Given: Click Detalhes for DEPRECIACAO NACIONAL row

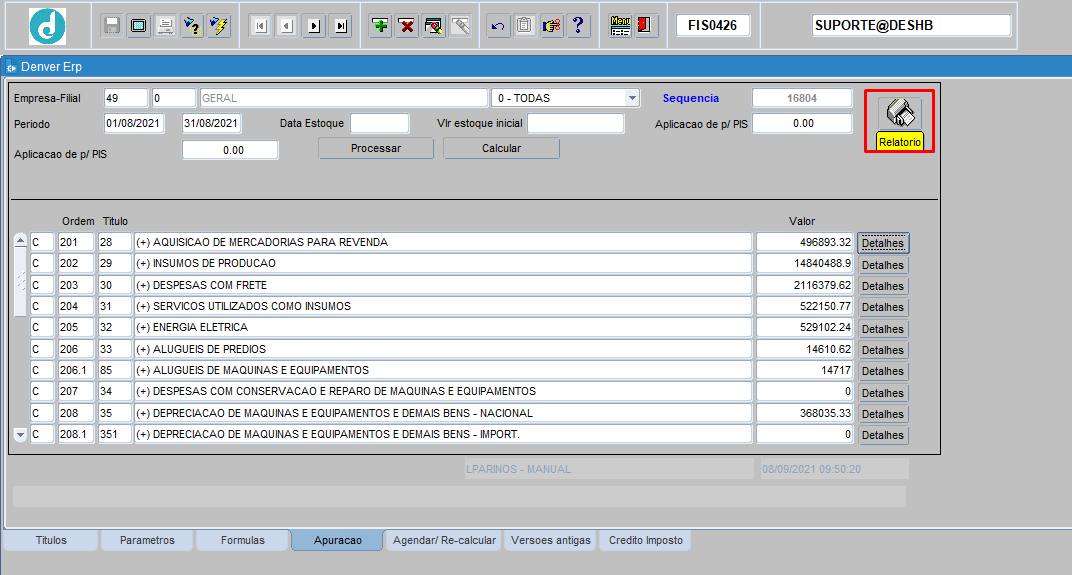Looking at the screenshot, I should pos(883,414).
